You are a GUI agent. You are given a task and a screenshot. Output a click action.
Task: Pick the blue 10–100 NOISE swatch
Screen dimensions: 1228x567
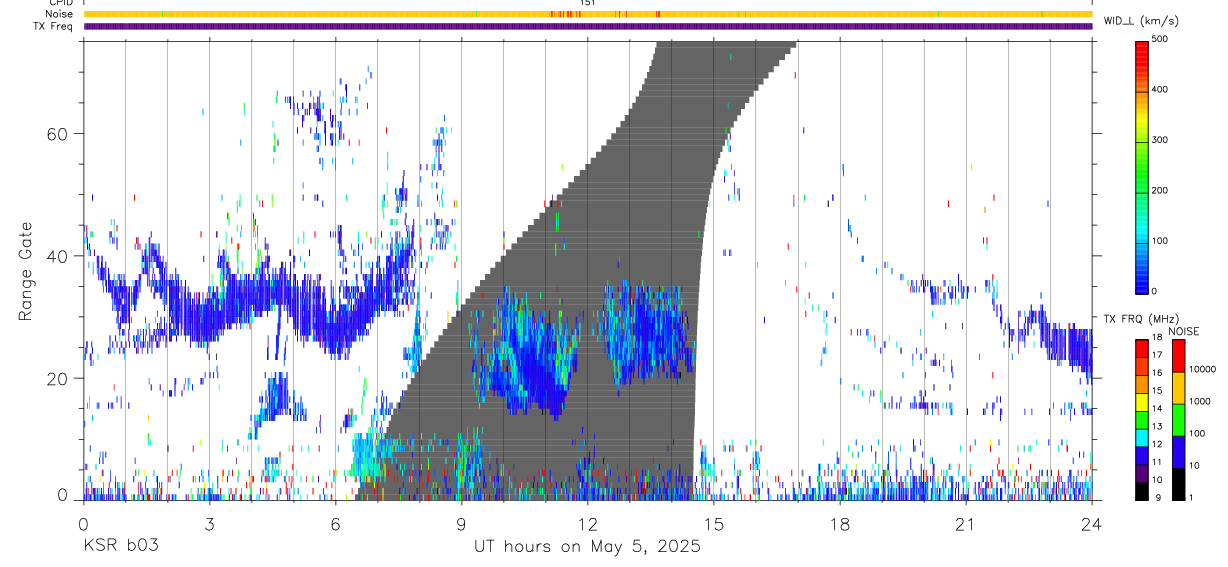click(1178, 452)
